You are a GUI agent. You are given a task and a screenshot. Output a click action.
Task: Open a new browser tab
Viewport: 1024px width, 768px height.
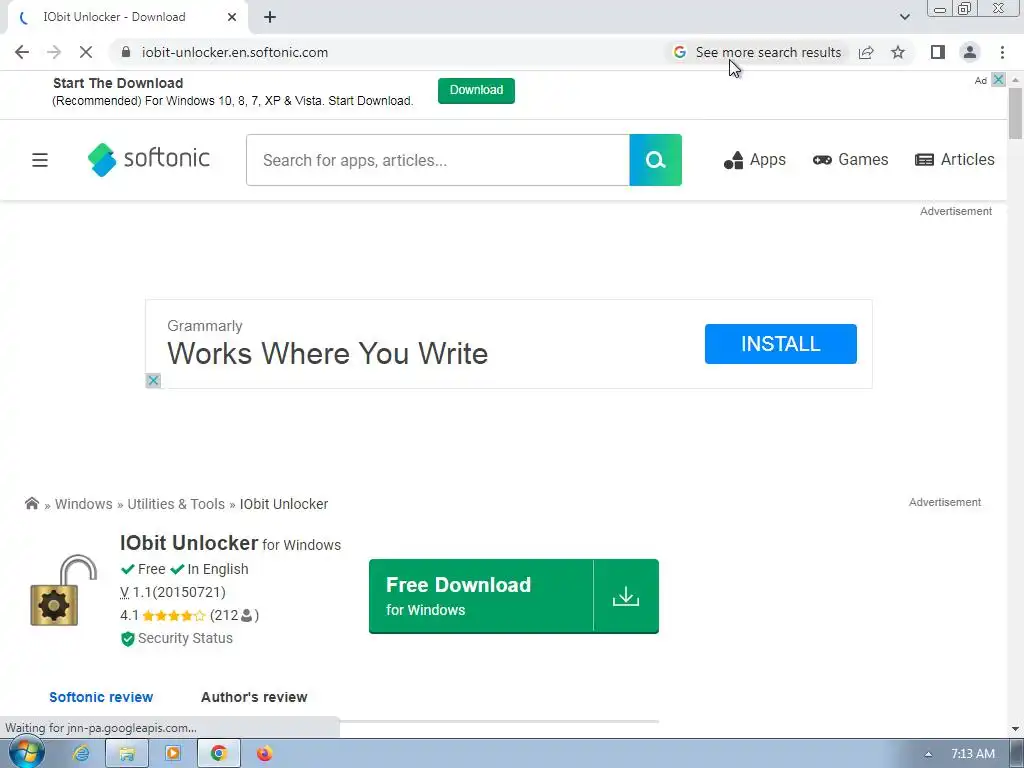(x=270, y=17)
